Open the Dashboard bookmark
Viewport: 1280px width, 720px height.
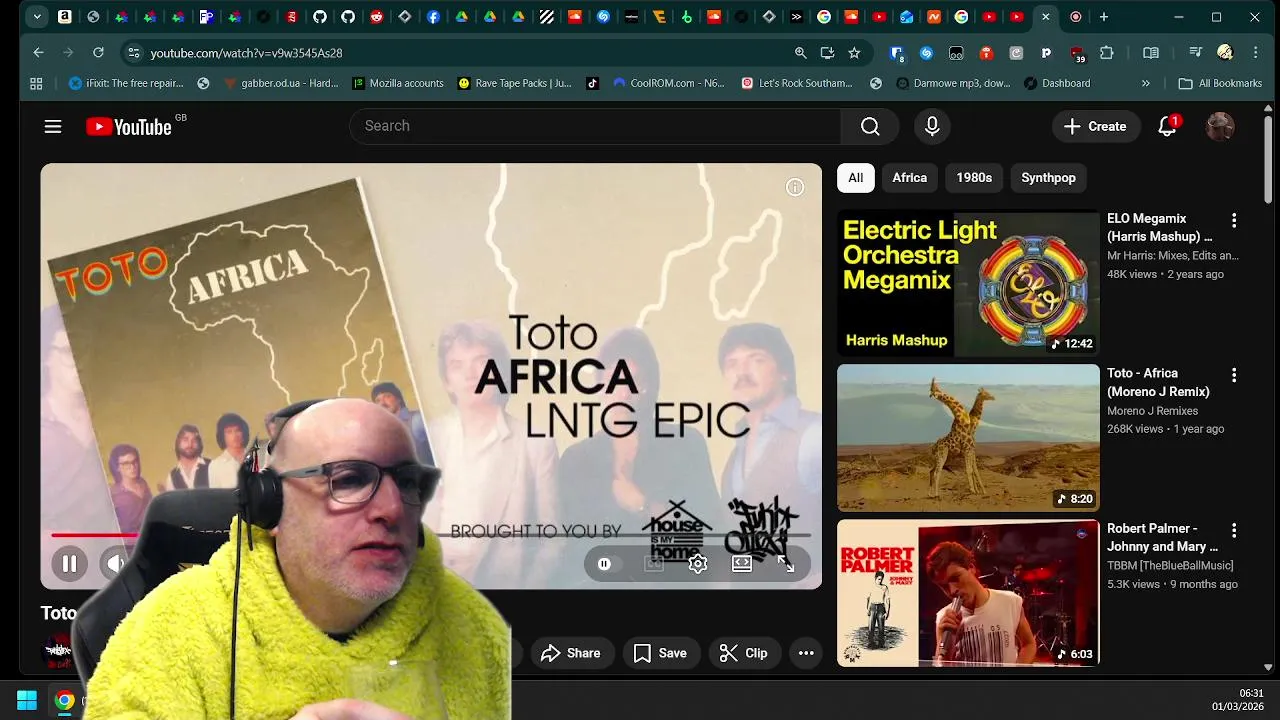pyautogui.click(x=1057, y=83)
